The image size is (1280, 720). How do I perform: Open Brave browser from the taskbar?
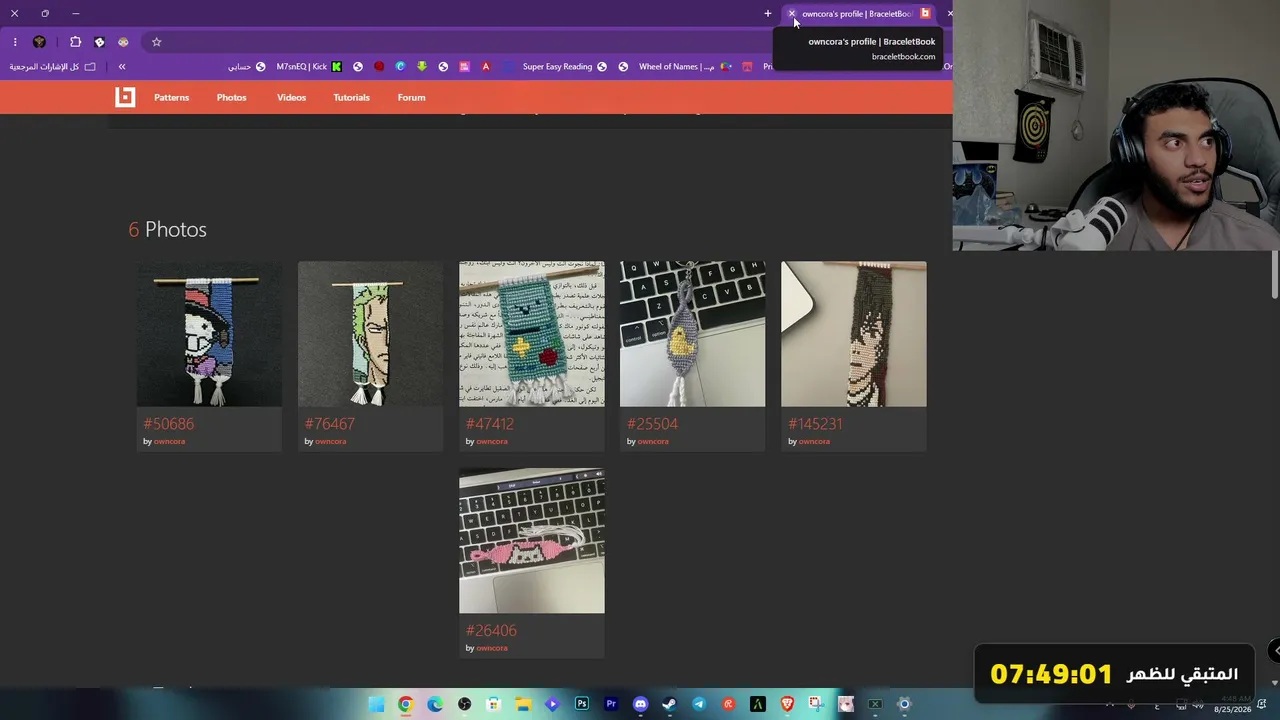click(787, 704)
